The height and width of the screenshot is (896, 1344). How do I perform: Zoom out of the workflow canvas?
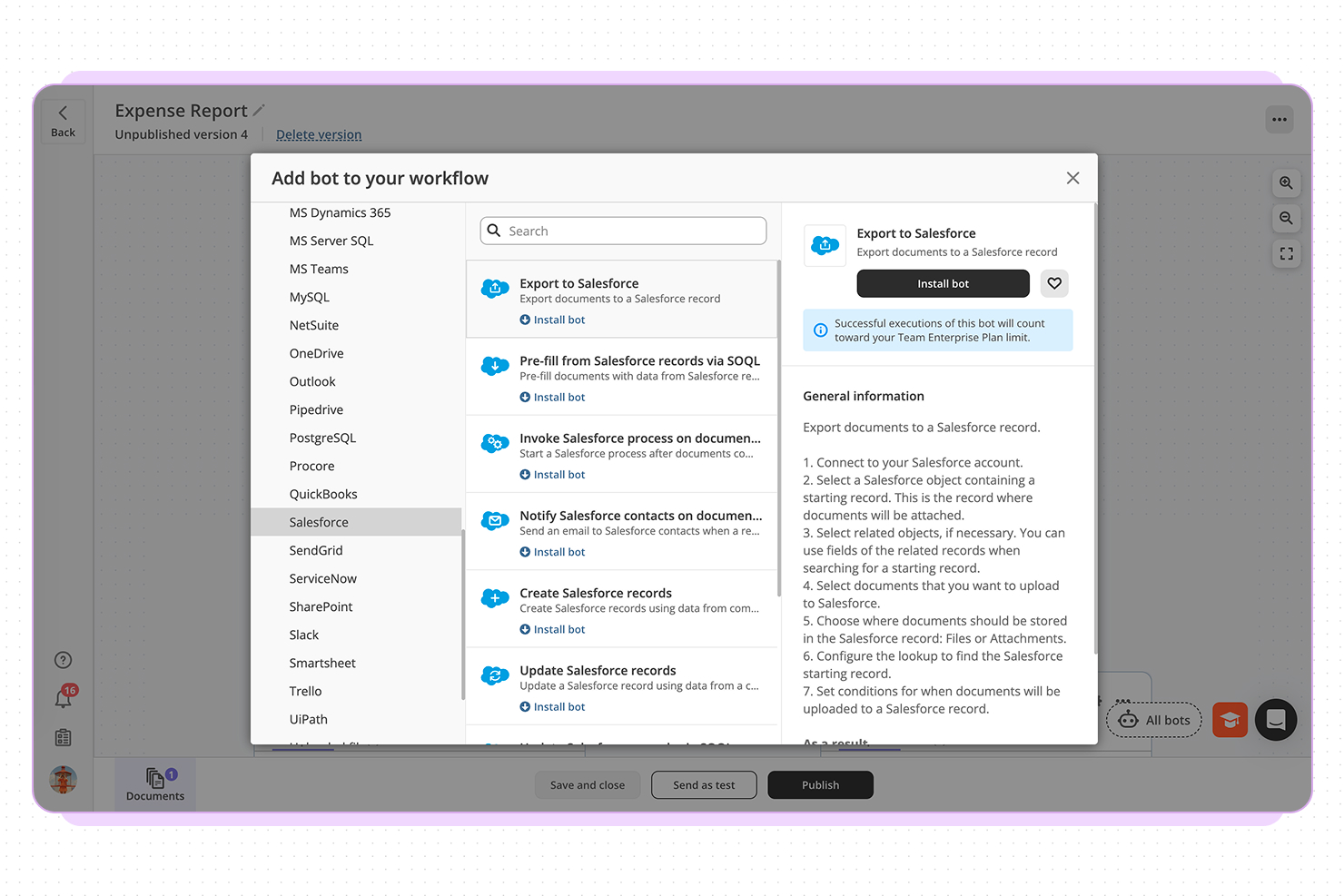(1286, 218)
